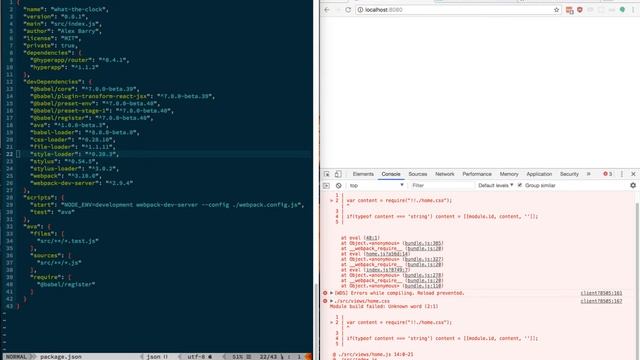Open the orange browser extension icon
The width and height of the screenshot is (640, 360).
click(x=569, y=10)
